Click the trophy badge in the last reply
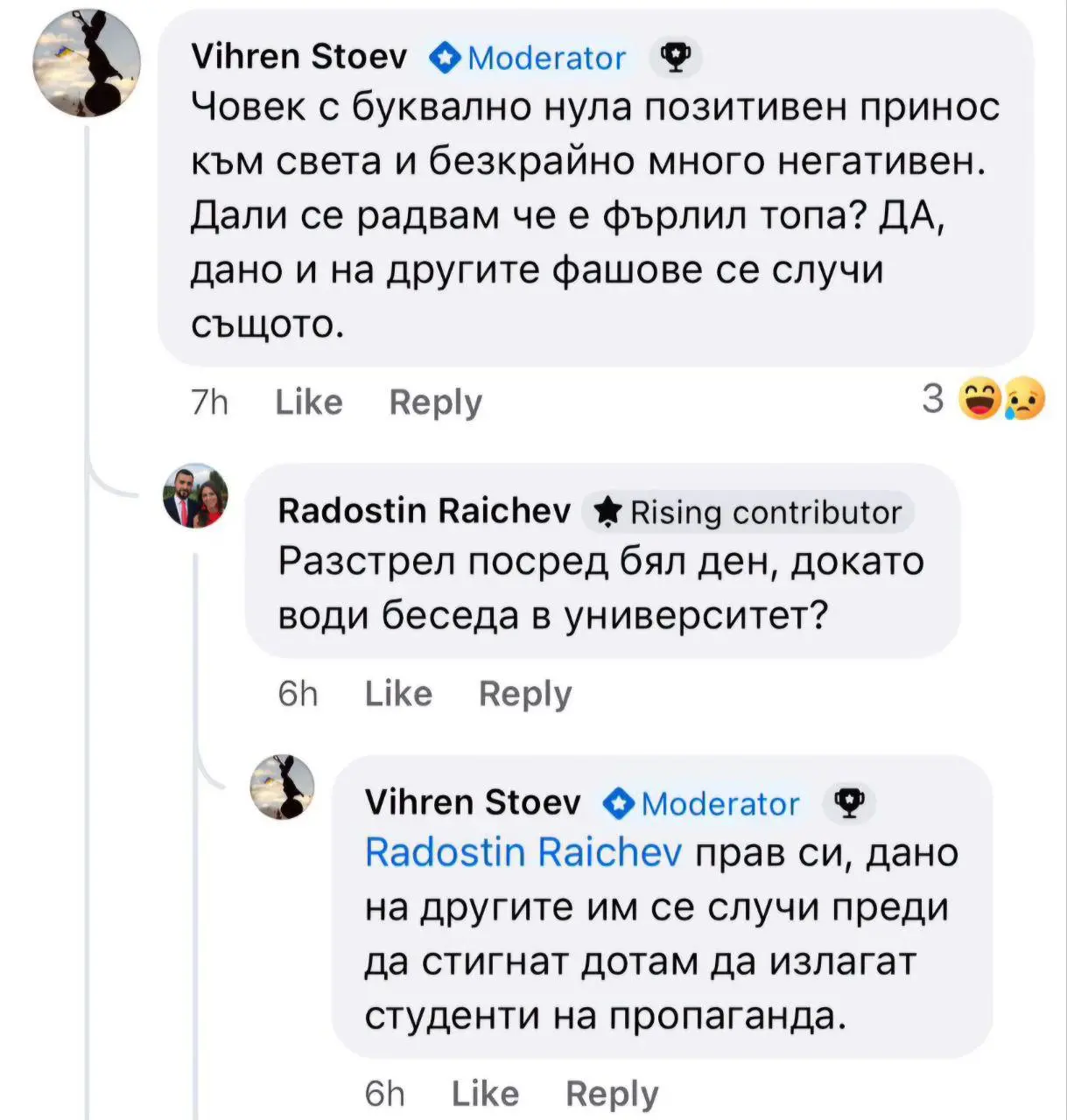The width and height of the screenshot is (1067, 1120). tap(848, 802)
